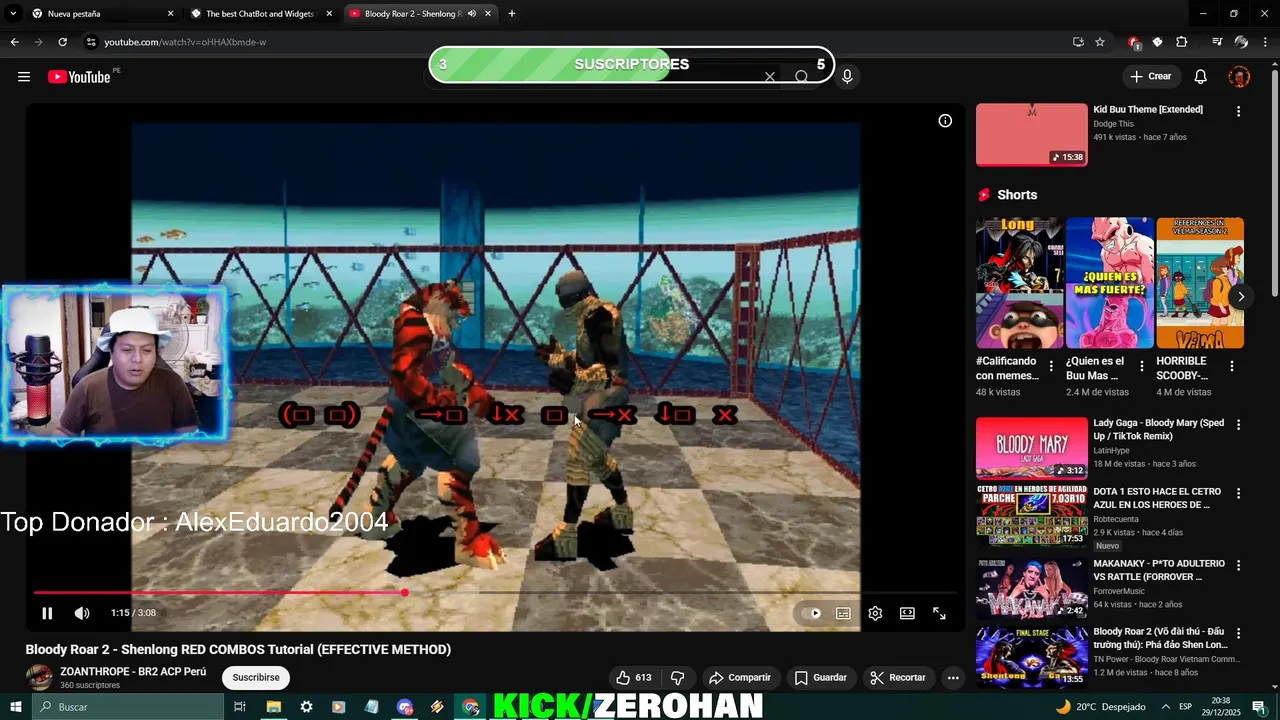The image size is (1280, 720).
Task: Click the Windows Buscar search box
Action: [128, 707]
